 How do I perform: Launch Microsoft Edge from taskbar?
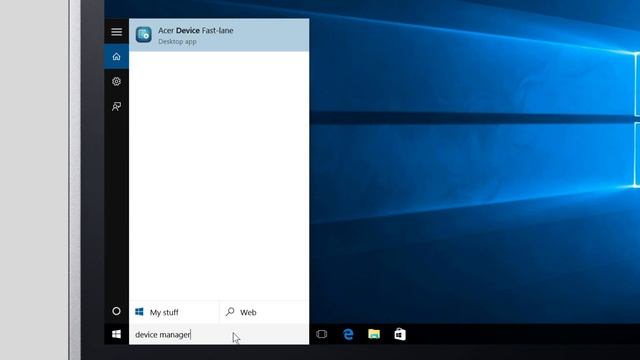348,334
